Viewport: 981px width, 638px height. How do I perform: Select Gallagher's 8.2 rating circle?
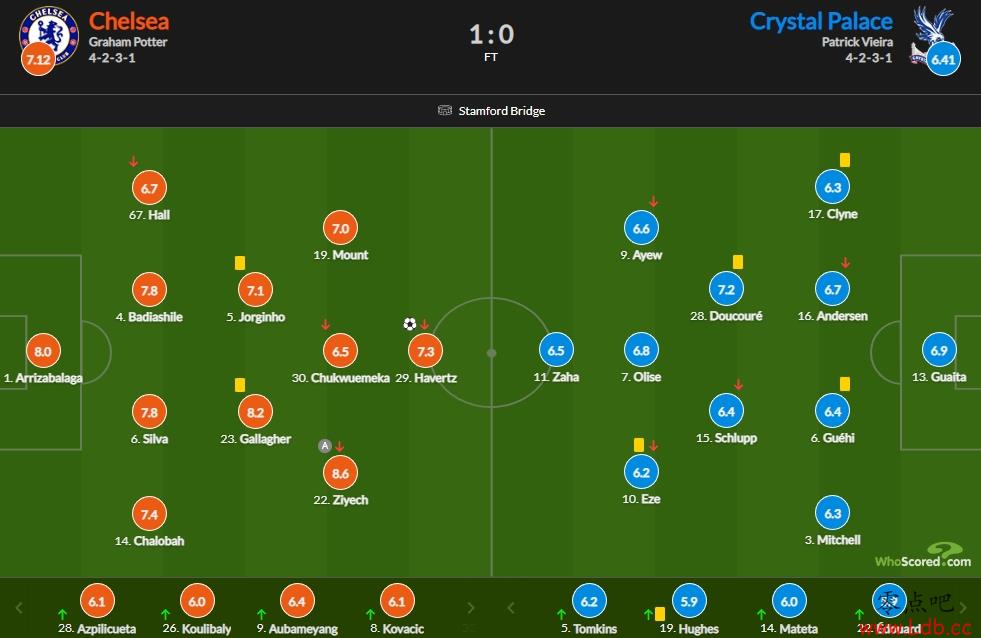[255, 412]
